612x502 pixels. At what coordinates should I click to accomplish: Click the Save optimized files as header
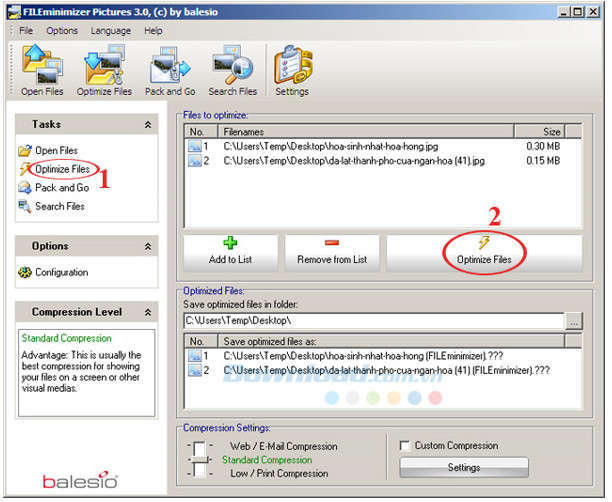click(x=391, y=342)
